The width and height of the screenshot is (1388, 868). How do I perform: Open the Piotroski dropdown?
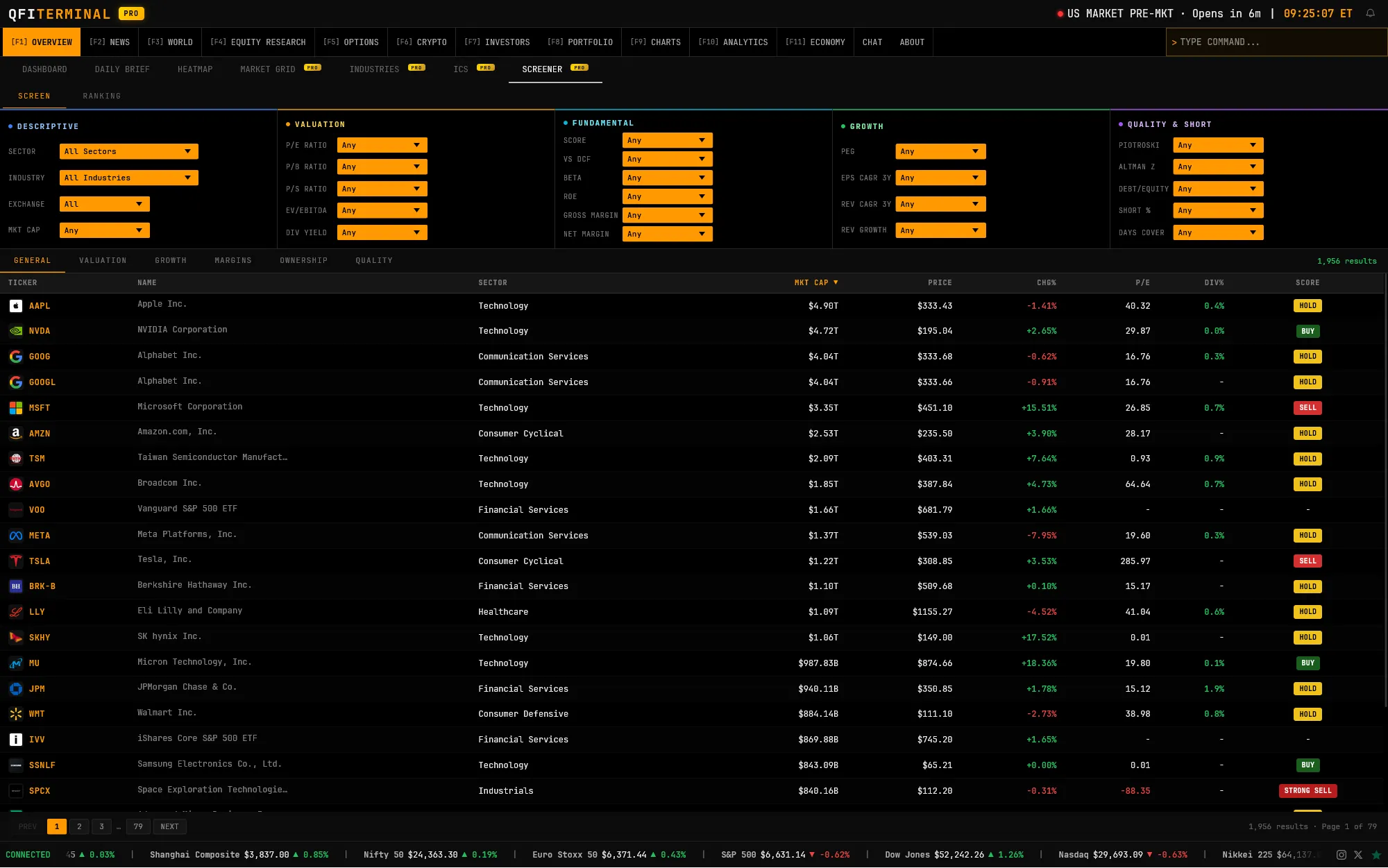(x=1219, y=145)
